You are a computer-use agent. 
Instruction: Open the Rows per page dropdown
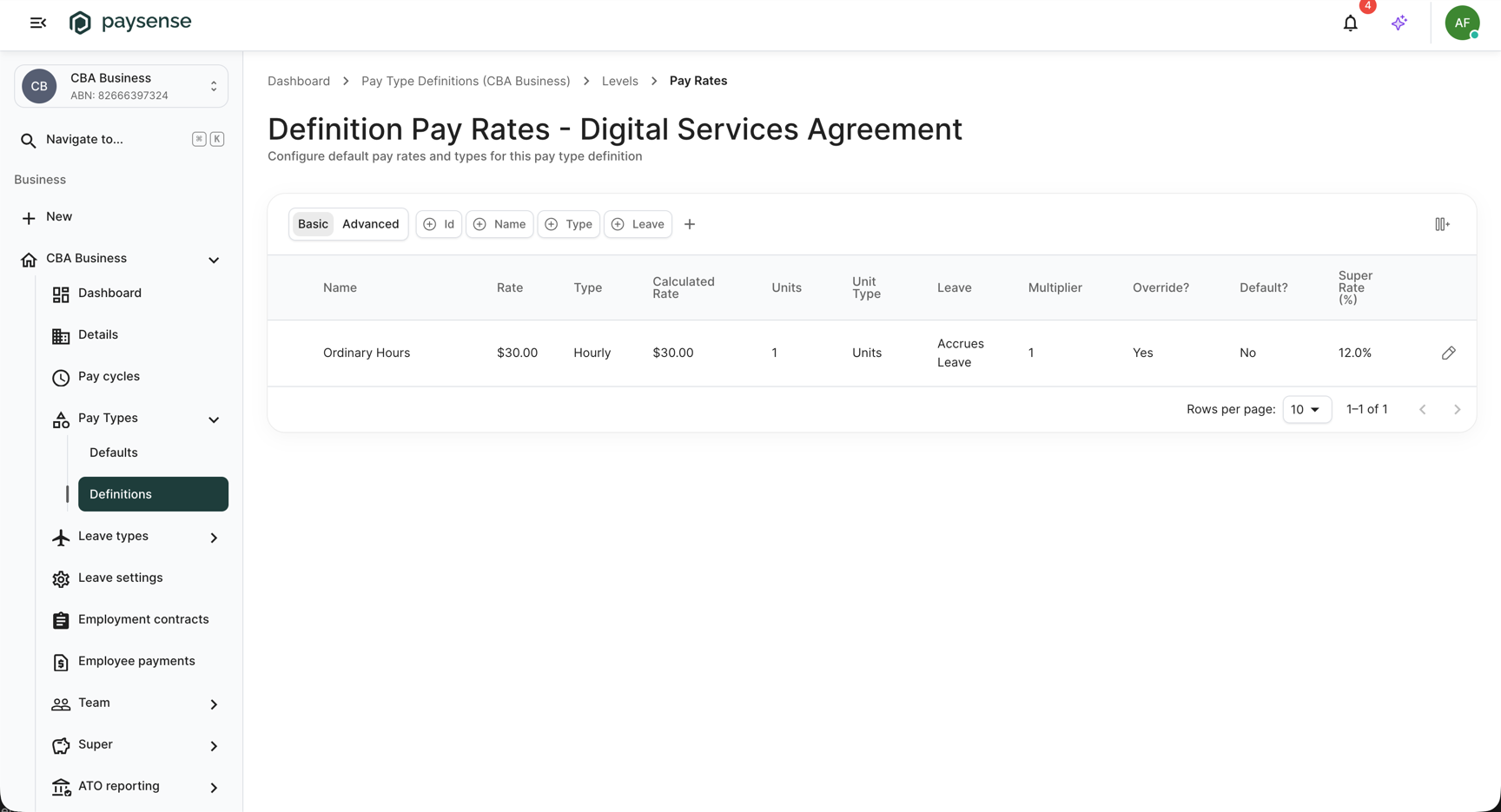pyautogui.click(x=1306, y=409)
